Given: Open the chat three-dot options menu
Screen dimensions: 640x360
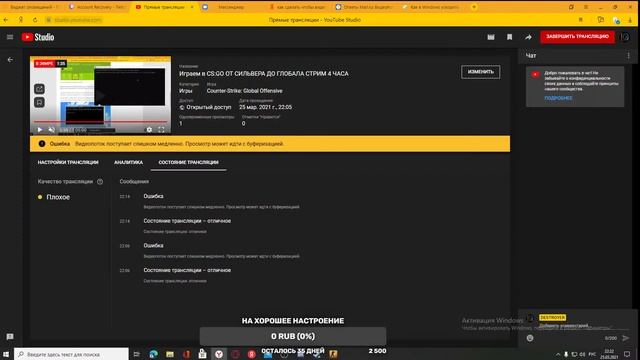Looking at the screenshot, I should coord(629,56).
